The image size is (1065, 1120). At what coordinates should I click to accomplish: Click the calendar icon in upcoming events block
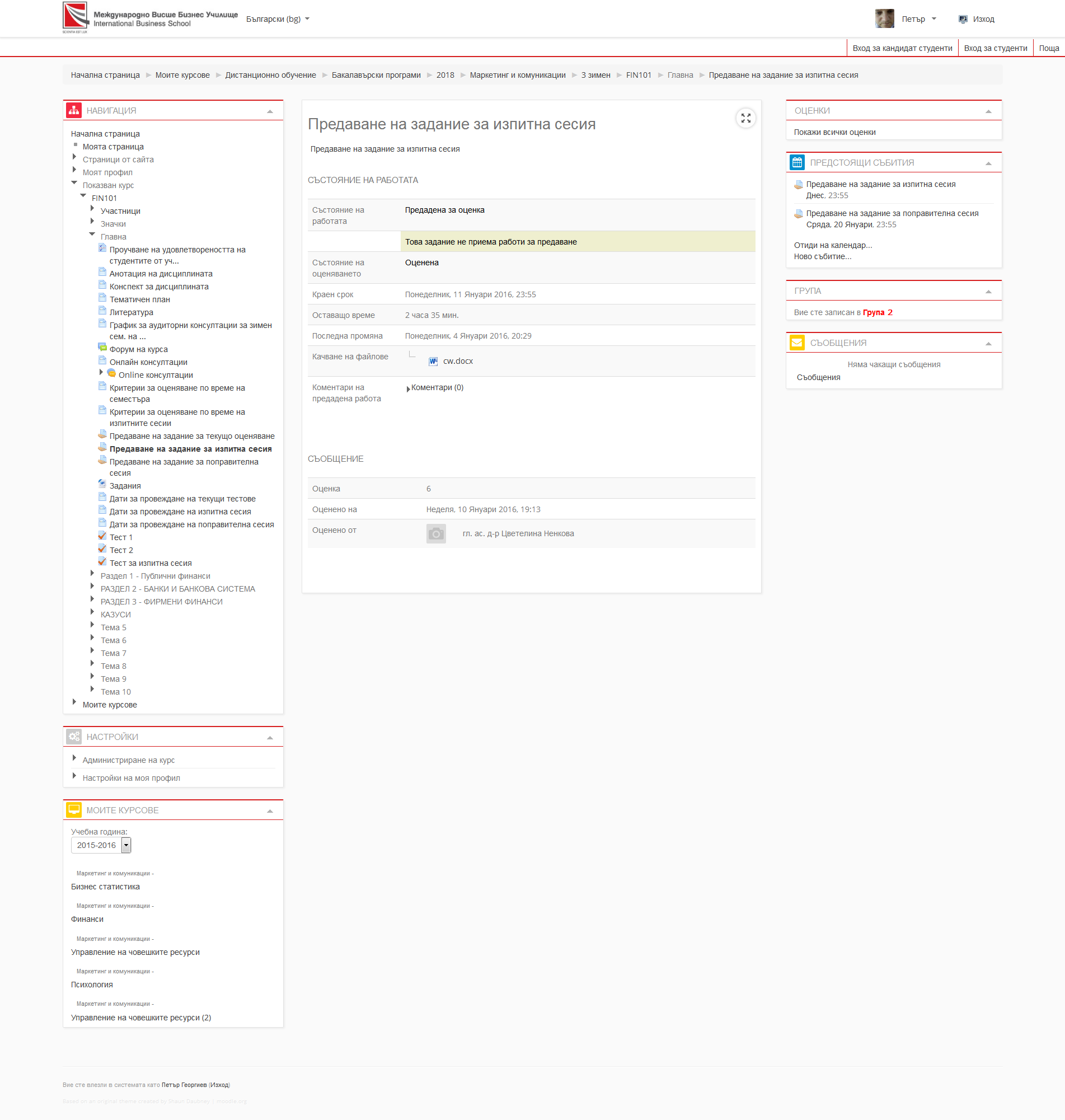point(797,163)
